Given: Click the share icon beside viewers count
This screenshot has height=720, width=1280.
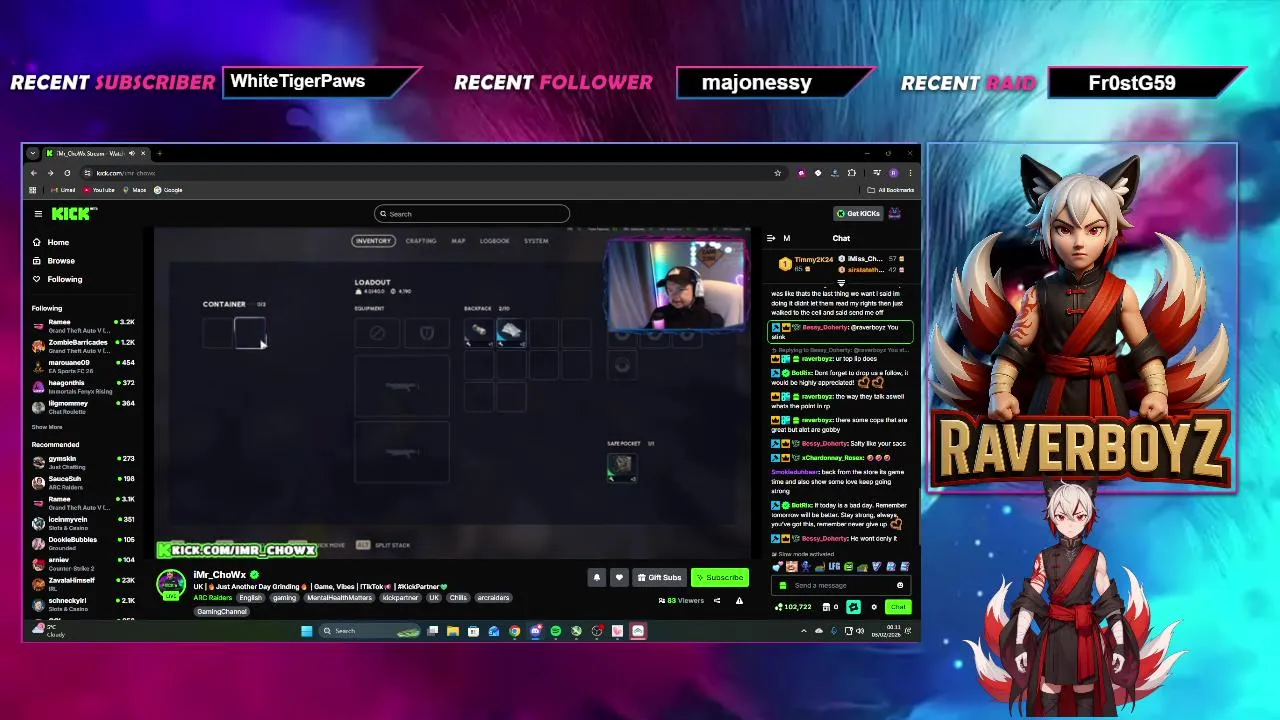Looking at the screenshot, I should coord(717,601).
